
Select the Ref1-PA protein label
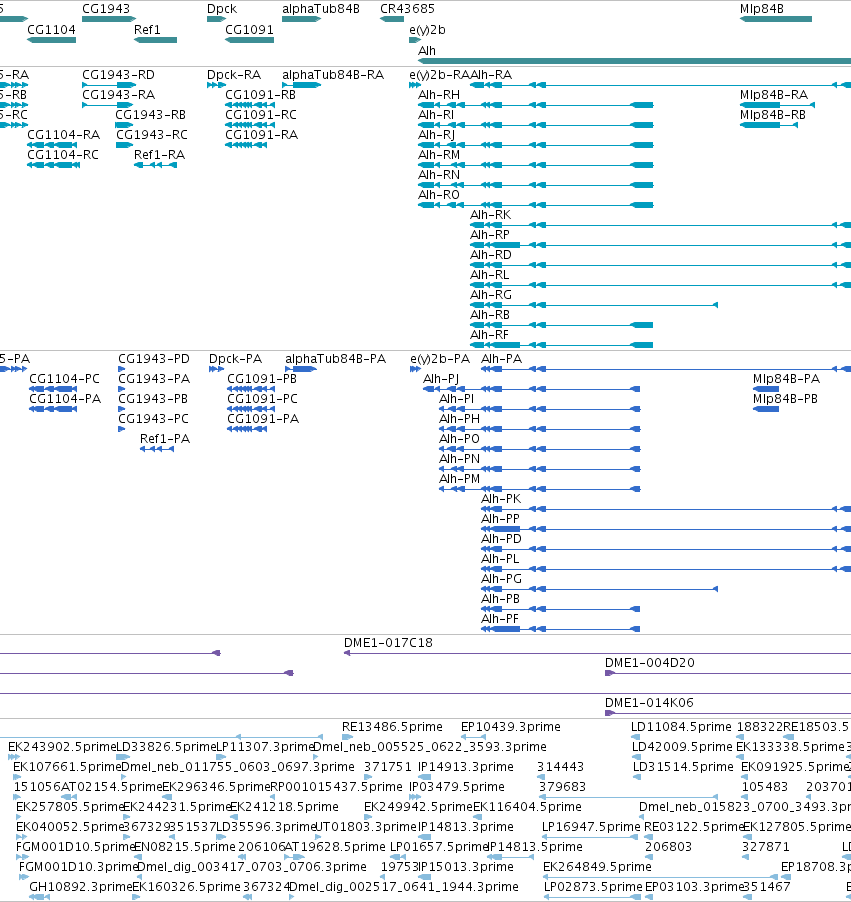pos(165,438)
